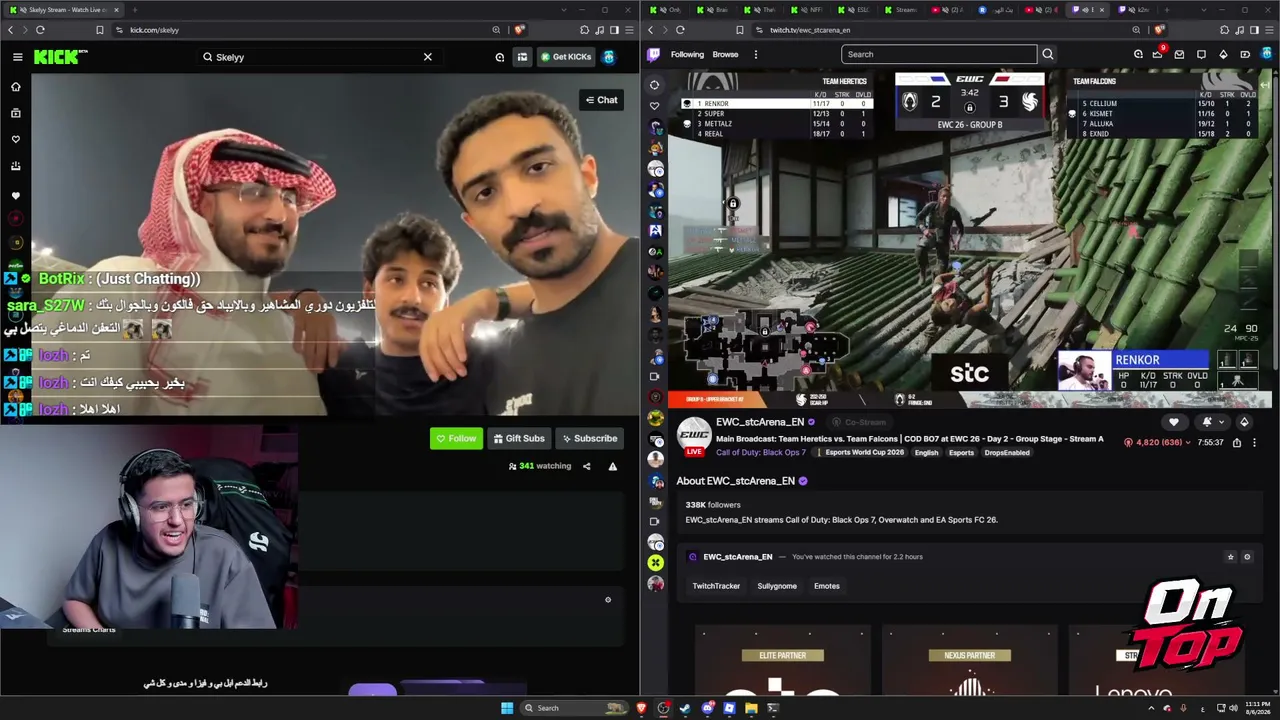Open Twitch more options three-dot menu
Image resolution: width=1280 pixels, height=720 pixels.
(756, 55)
